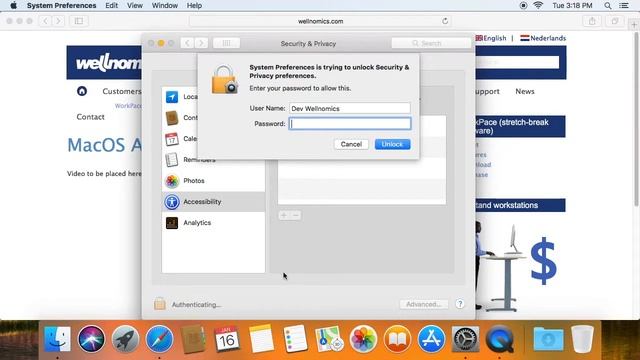The width and height of the screenshot is (640, 360).
Task: Switch website language to English
Action: tap(491, 38)
